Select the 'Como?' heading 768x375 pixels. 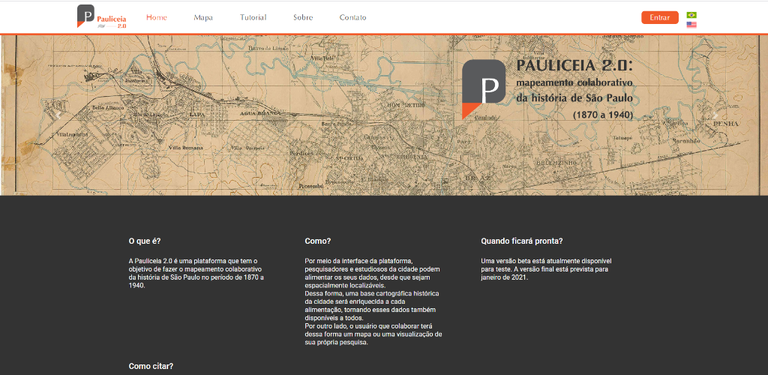318,241
